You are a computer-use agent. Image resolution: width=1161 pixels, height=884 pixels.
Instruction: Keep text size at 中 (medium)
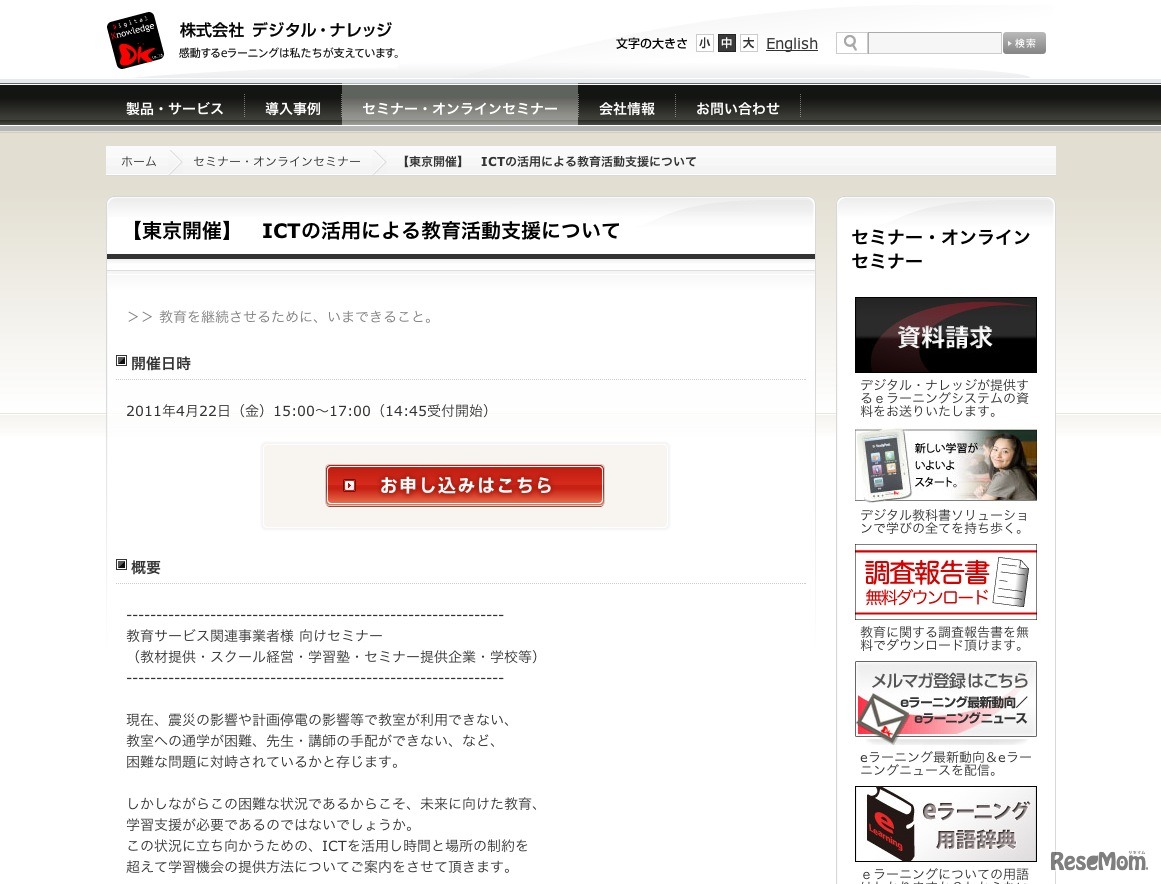coord(726,43)
